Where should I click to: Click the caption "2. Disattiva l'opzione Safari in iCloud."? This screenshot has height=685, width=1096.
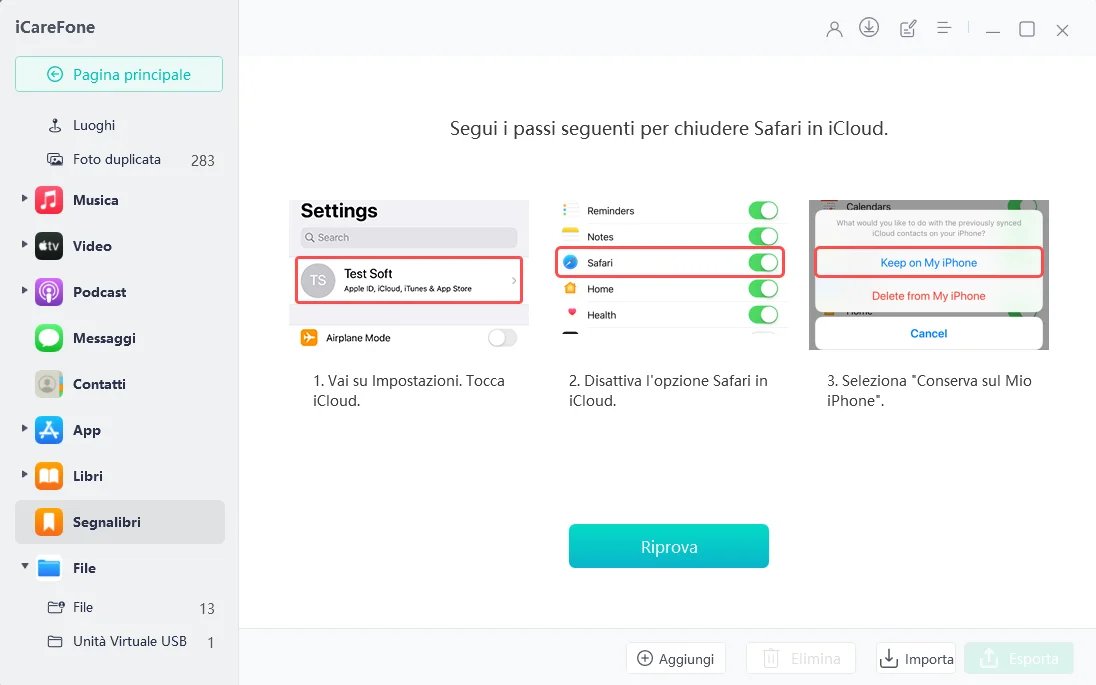click(x=668, y=391)
